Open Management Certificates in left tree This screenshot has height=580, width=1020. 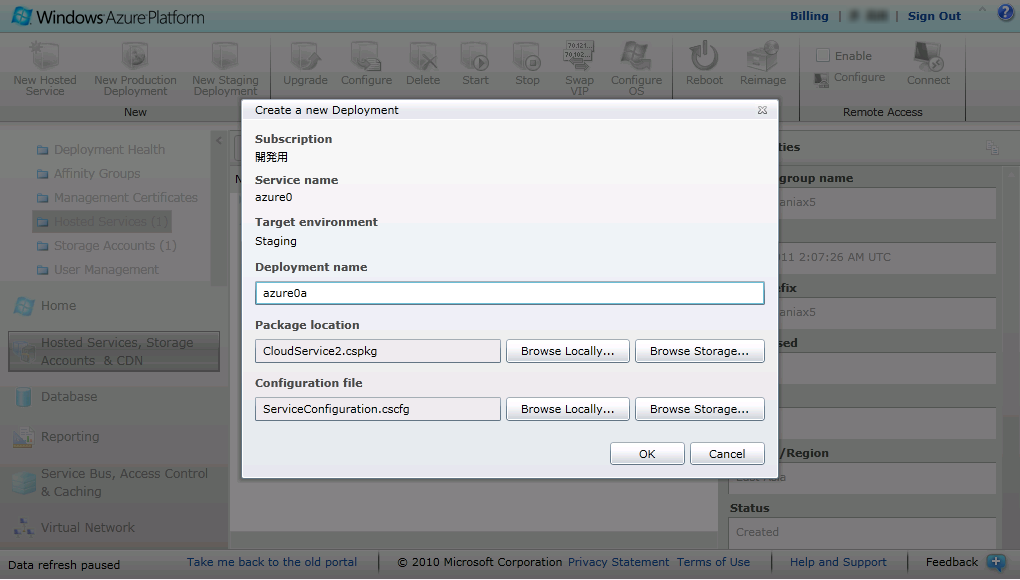point(118,198)
